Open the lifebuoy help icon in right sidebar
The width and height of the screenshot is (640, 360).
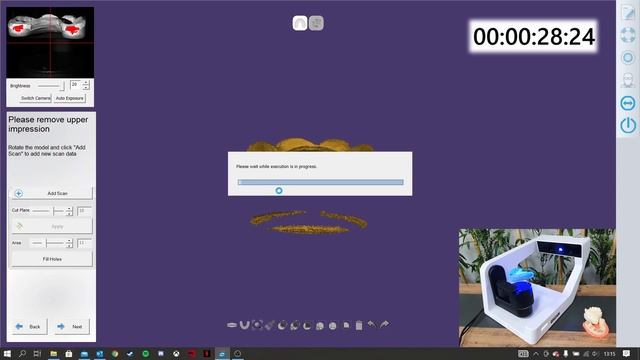[628, 35]
